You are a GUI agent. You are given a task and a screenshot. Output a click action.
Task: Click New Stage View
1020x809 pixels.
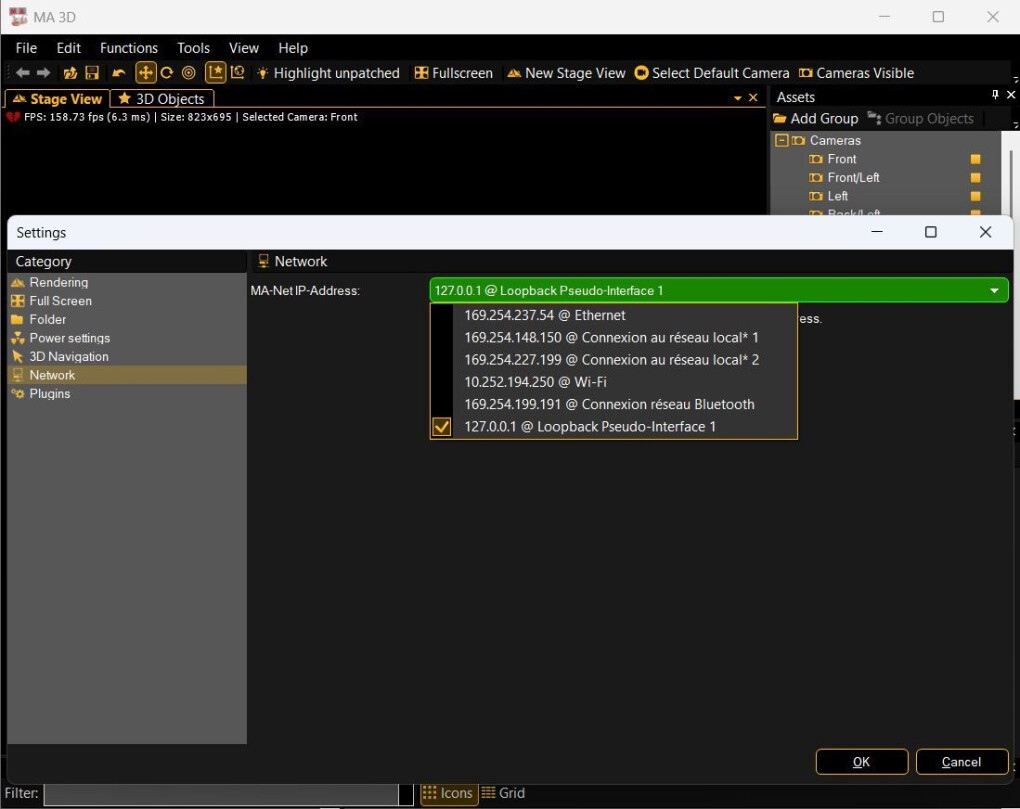567,73
